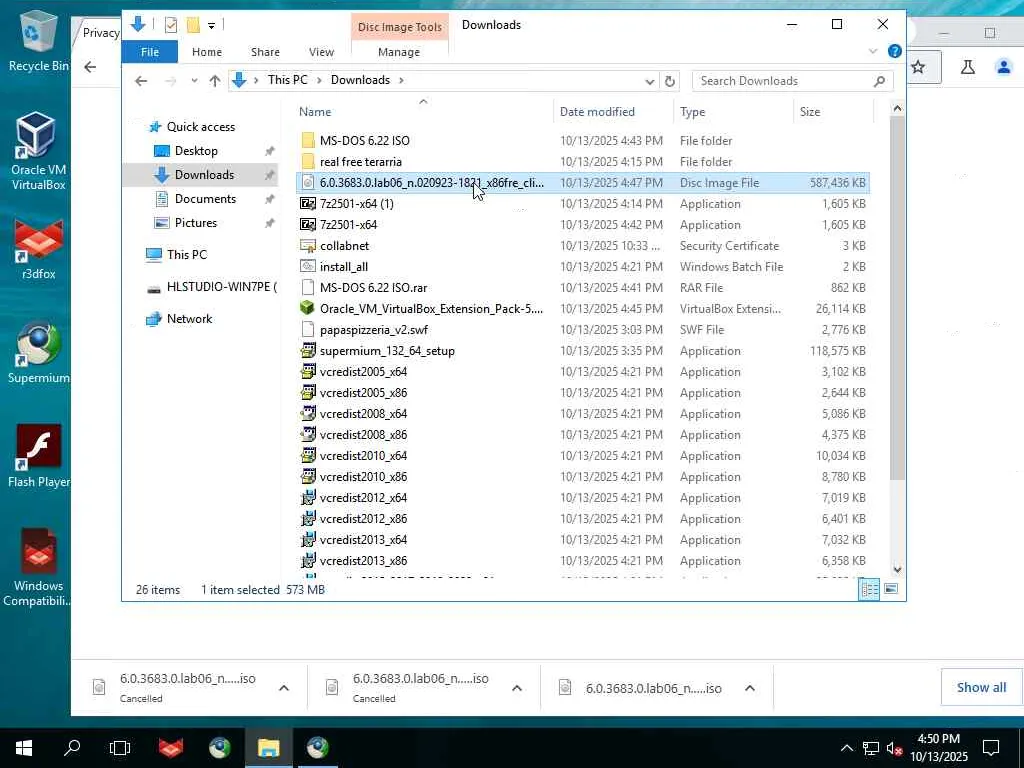This screenshot has height=768, width=1024.
Task: Select supermium_132_64_setup application
Action: tap(583, 351)
